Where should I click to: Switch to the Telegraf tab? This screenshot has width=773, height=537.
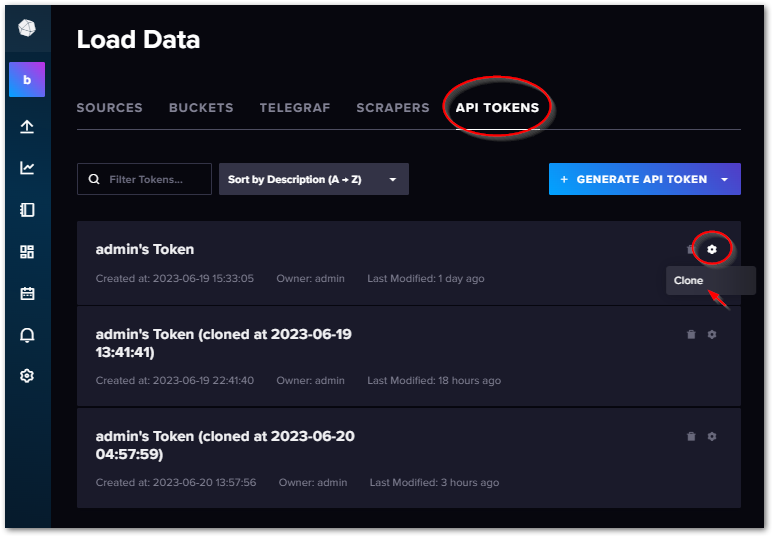tap(295, 107)
